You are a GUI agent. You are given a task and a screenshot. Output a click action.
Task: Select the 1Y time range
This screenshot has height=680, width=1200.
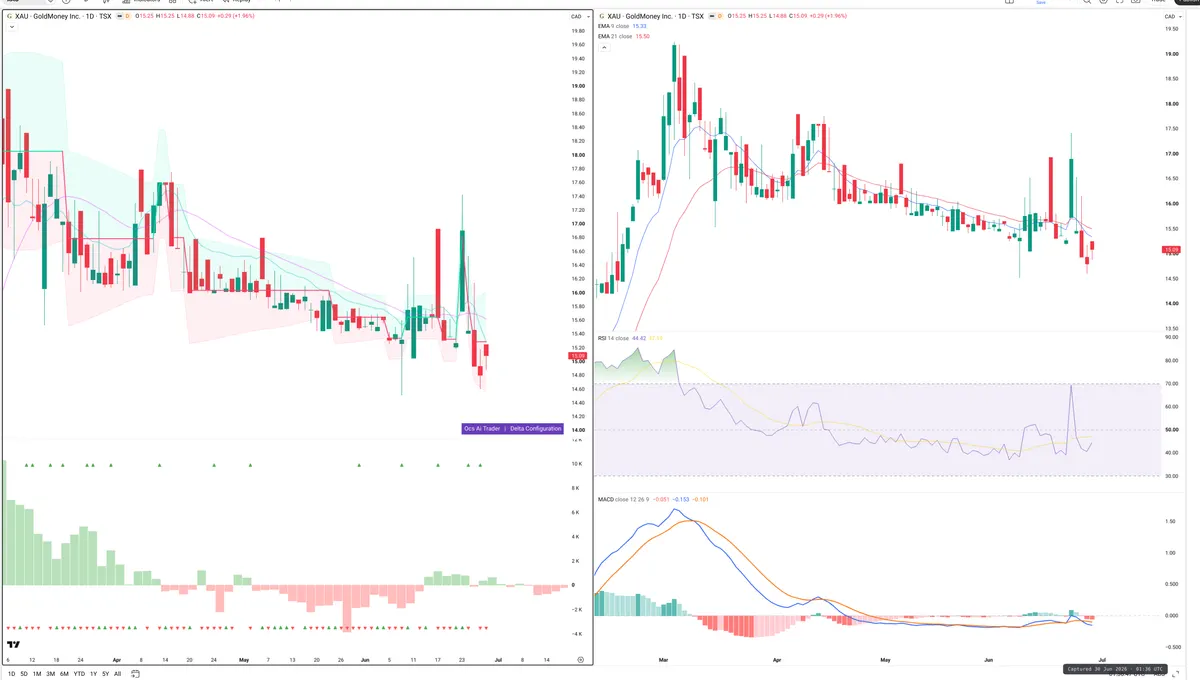click(x=93, y=674)
